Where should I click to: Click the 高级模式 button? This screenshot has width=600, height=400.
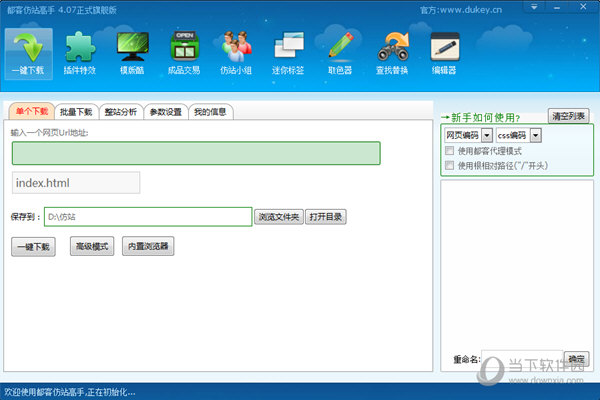click(x=92, y=246)
